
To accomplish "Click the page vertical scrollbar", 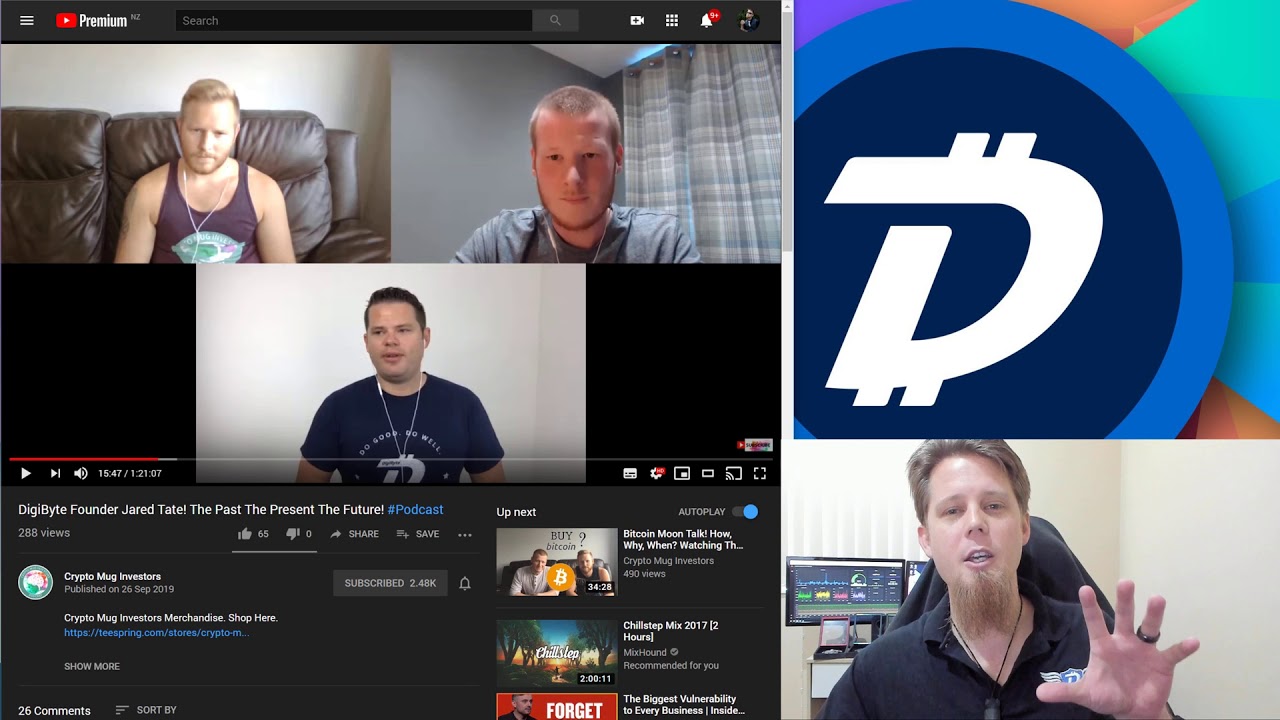I will 787,130.
